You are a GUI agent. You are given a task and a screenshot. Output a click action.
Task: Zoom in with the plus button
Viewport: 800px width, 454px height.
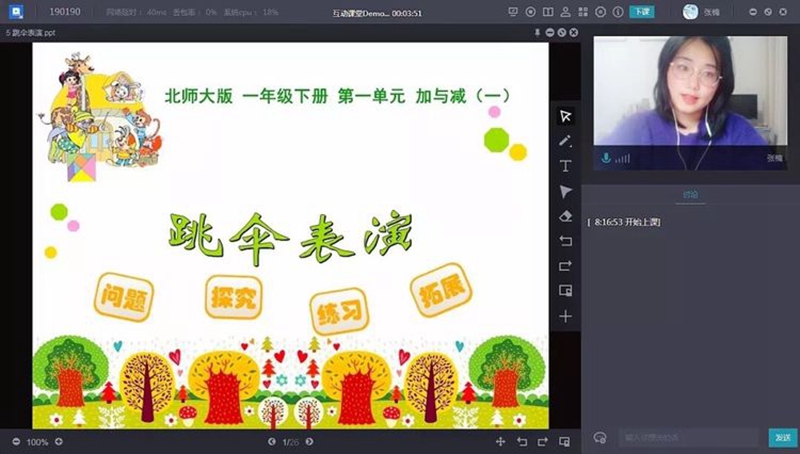pos(59,442)
